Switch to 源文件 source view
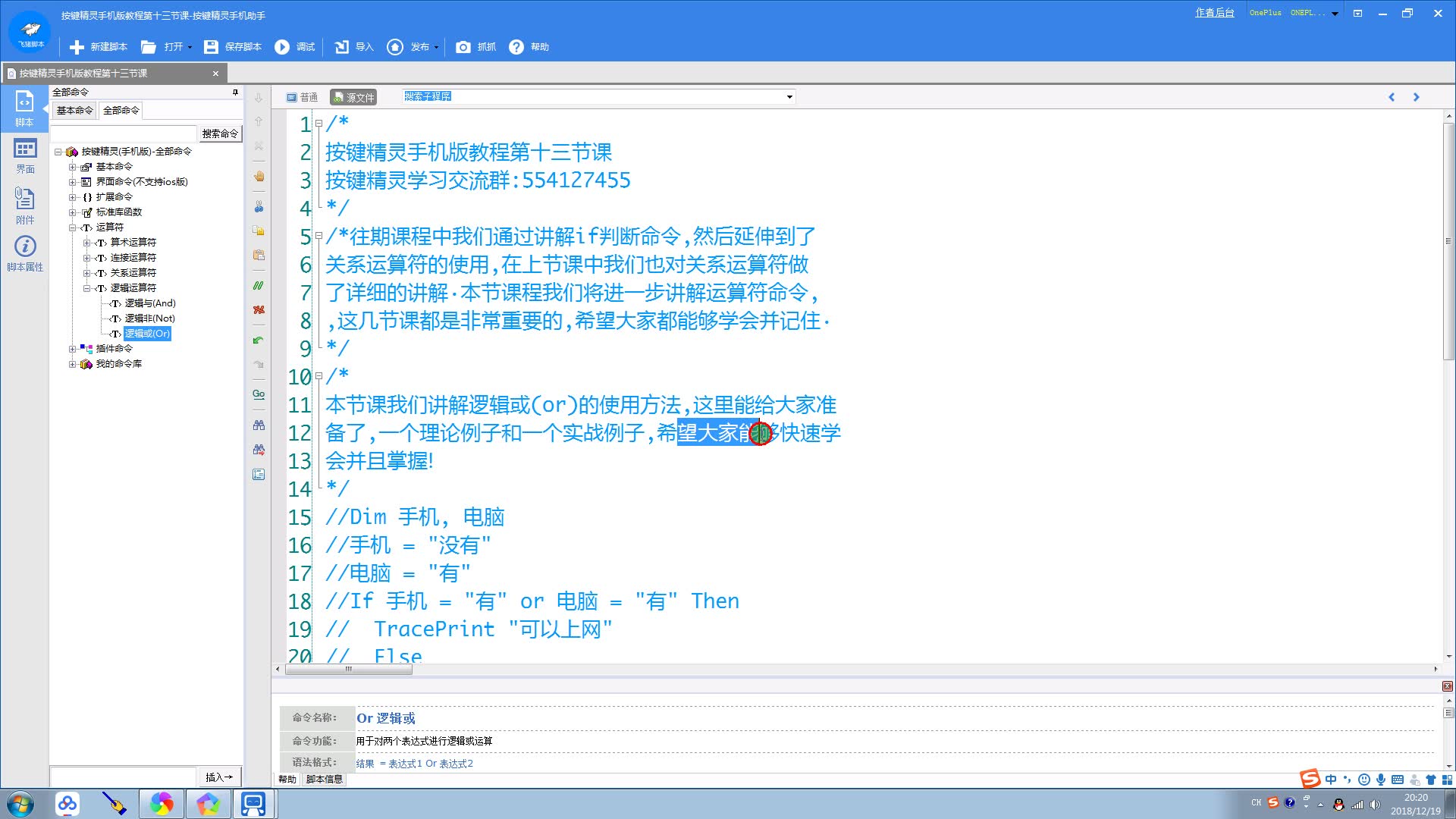Image resolution: width=1456 pixels, height=819 pixels. pos(353,97)
